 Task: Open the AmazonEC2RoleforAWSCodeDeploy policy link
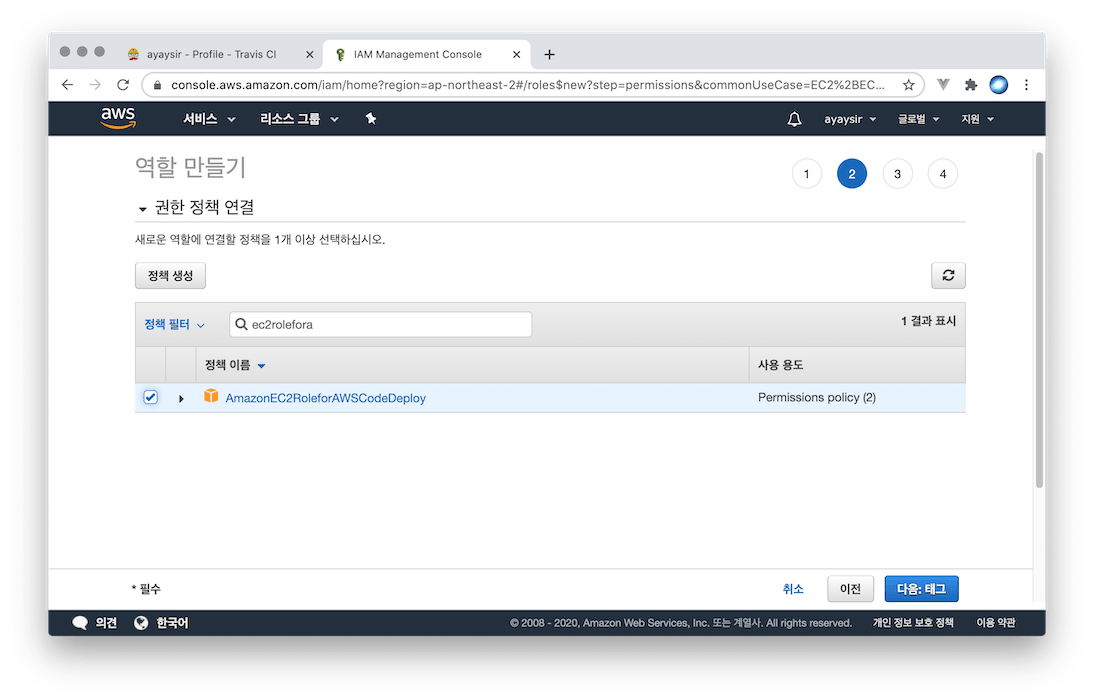[x=325, y=398]
